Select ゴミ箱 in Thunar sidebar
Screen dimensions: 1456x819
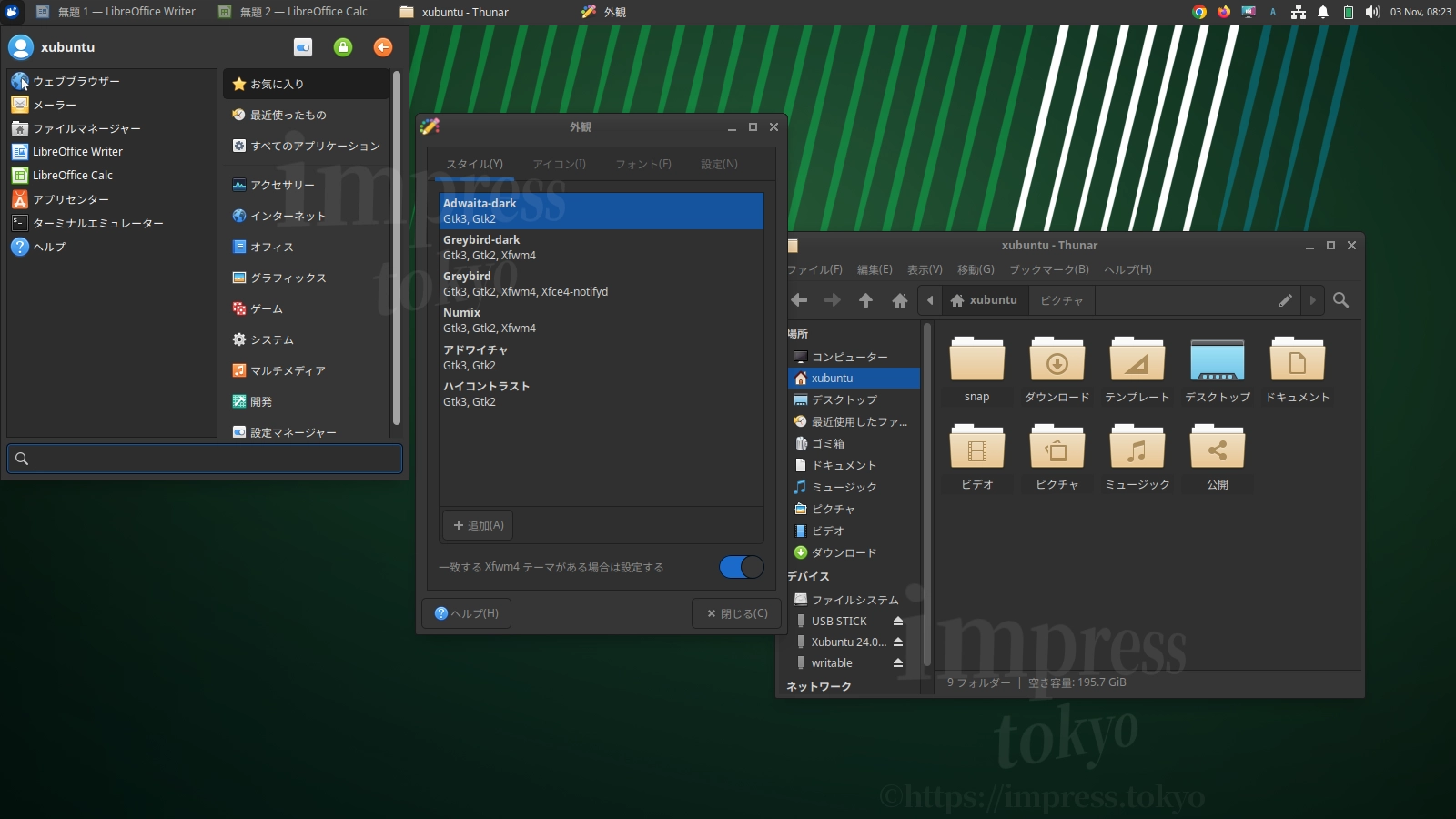point(854,443)
